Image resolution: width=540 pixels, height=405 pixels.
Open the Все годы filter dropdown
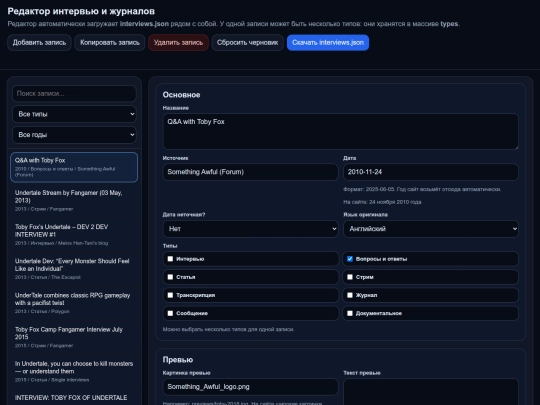pyautogui.click(x=74, y=135)
